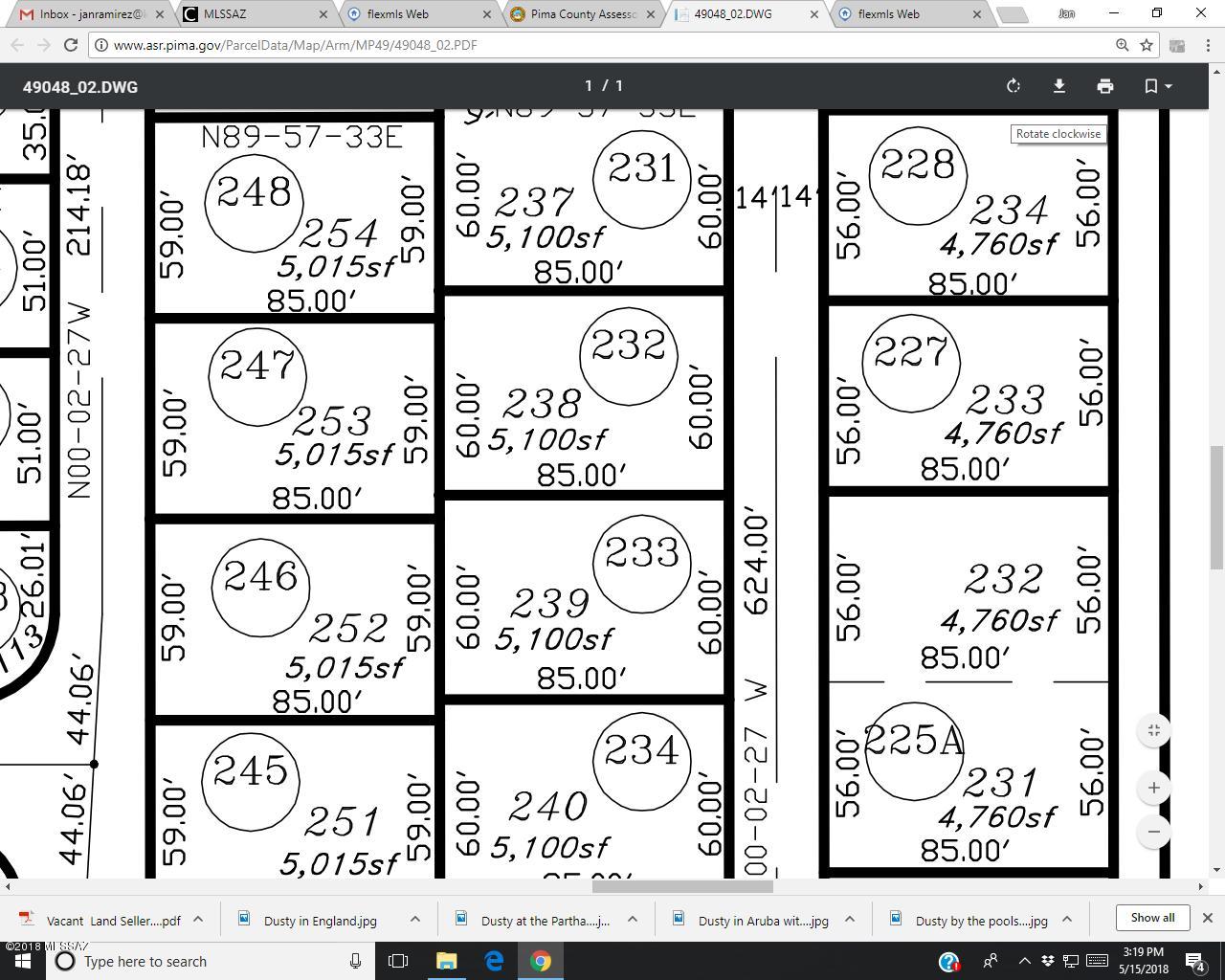Bookmark this page with the star icon
1225x980 pixels.
pyautogui.click(x=1147, y=45)
